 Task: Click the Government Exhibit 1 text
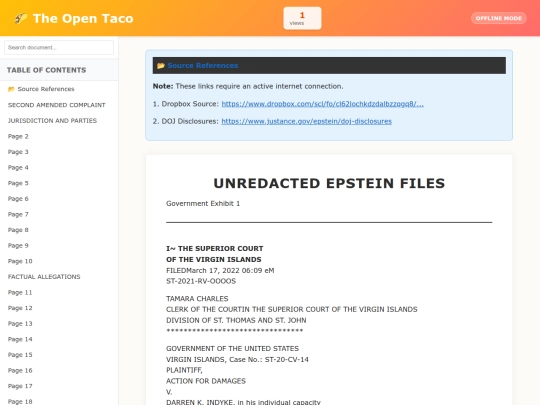click(203, 204)
